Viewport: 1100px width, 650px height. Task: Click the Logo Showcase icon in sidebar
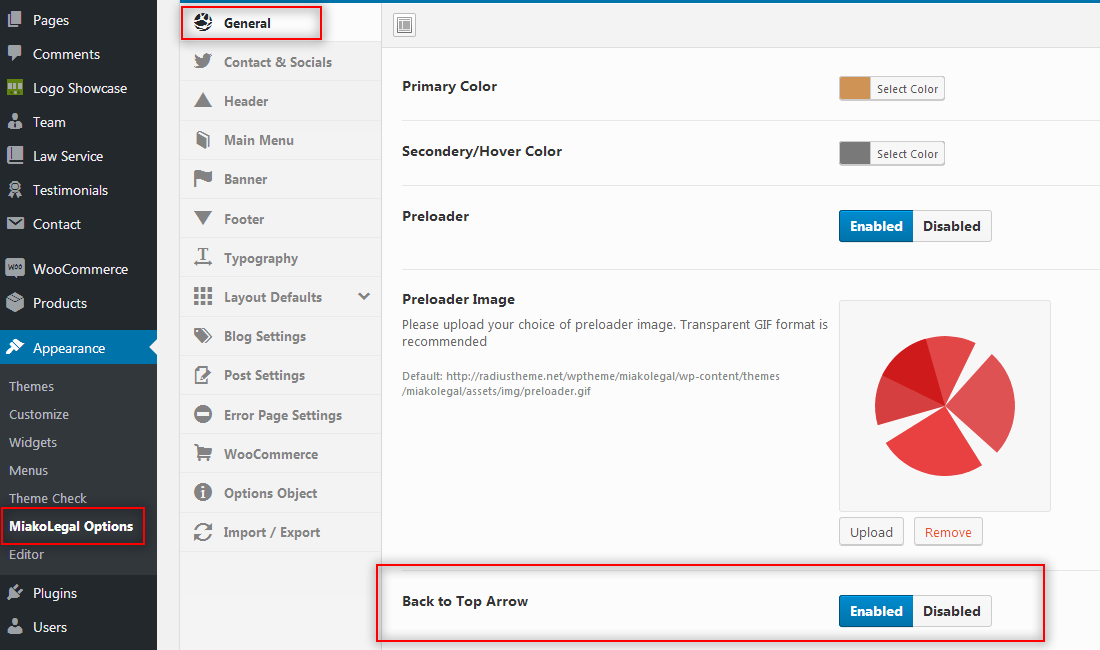point(15,88)
